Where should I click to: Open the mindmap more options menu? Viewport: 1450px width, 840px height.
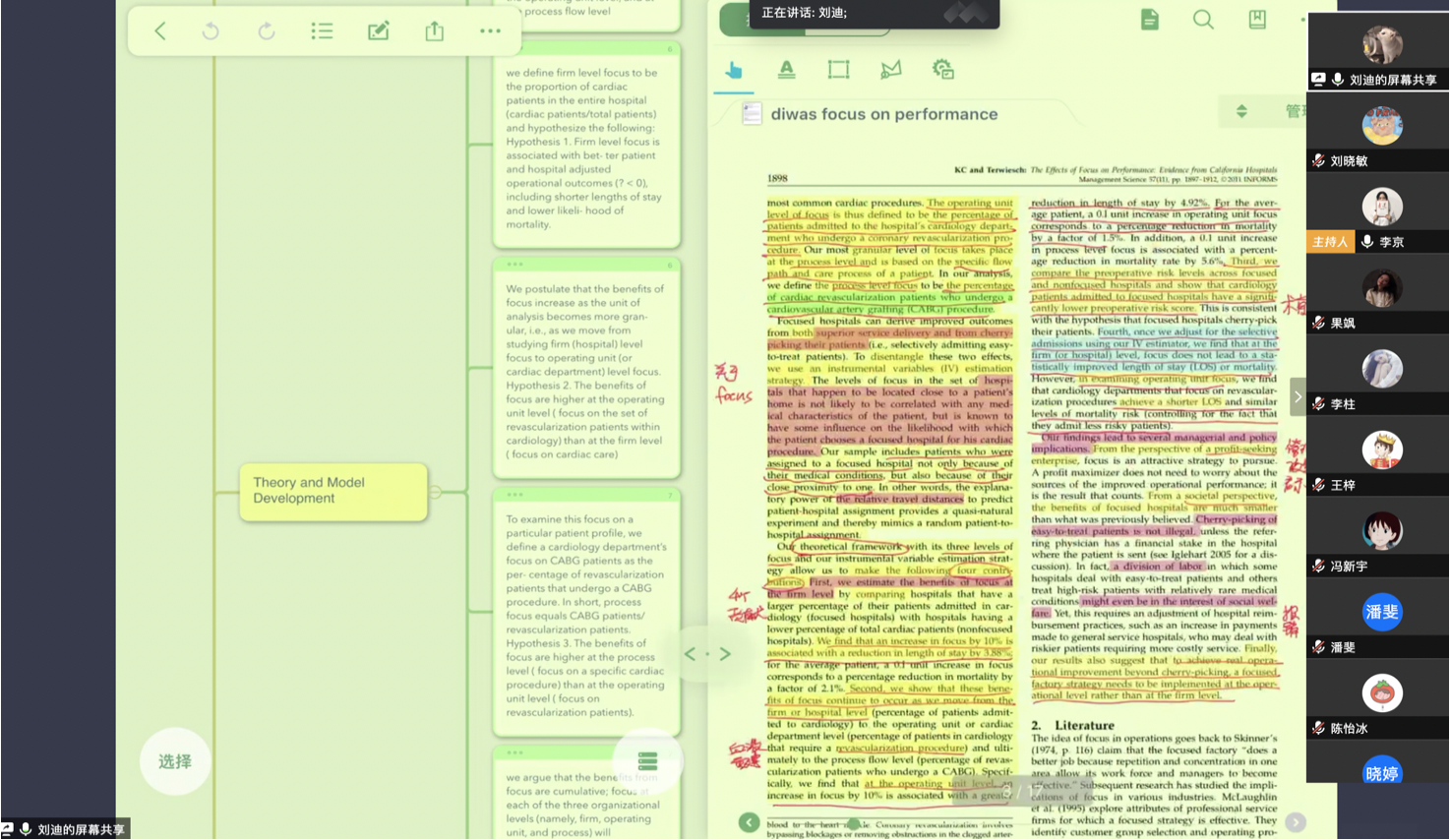(x=490, y=31)
